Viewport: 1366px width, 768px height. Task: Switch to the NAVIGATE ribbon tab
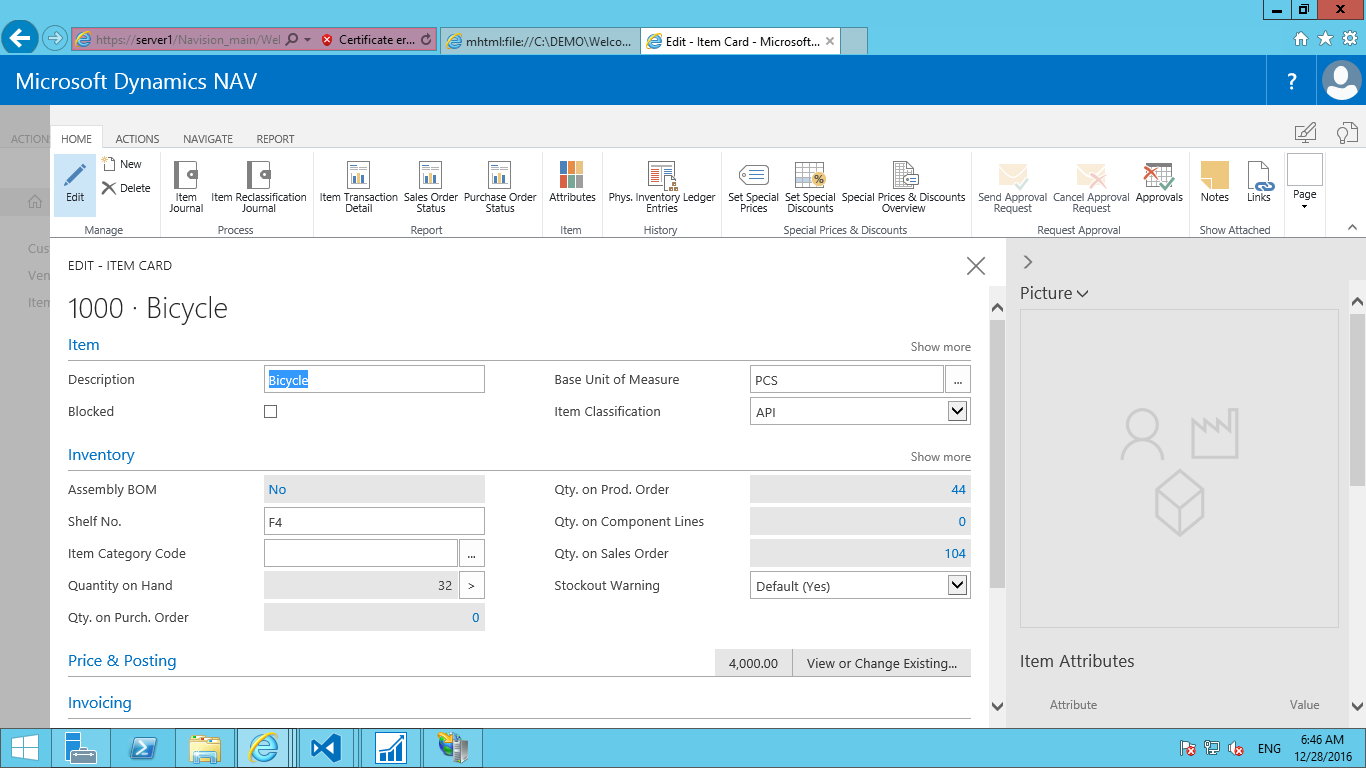(x=208, y=139)
